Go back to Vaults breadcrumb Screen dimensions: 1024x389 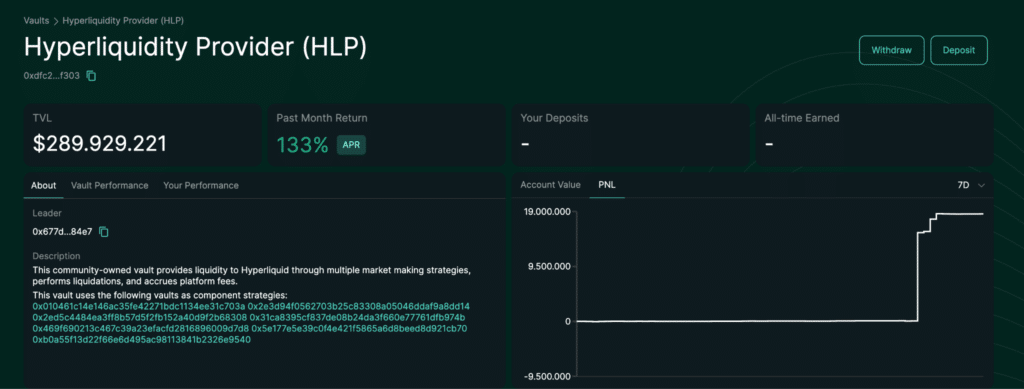pos(37,20)
